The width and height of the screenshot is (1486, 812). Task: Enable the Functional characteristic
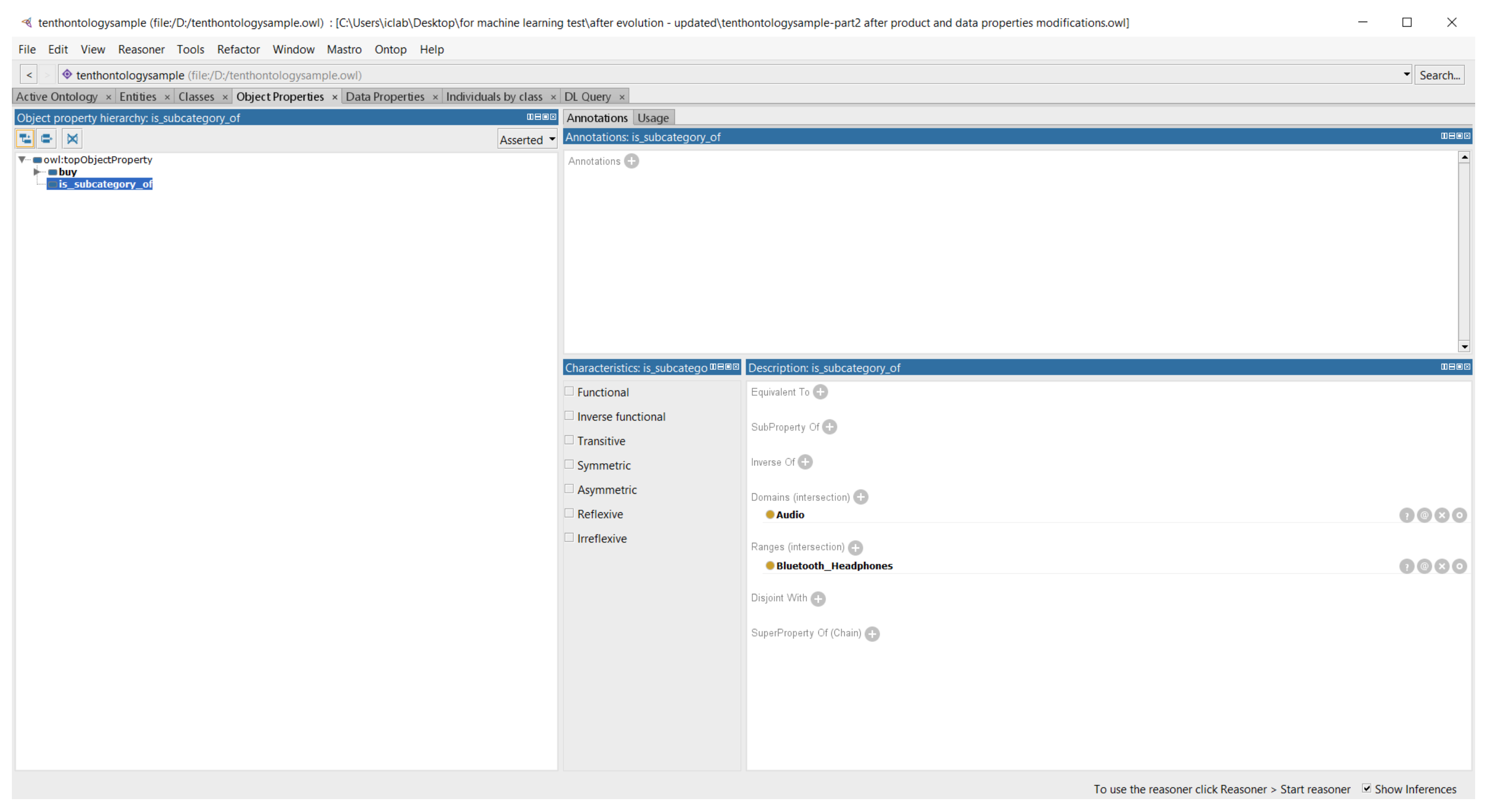click(x=569, y=392)
